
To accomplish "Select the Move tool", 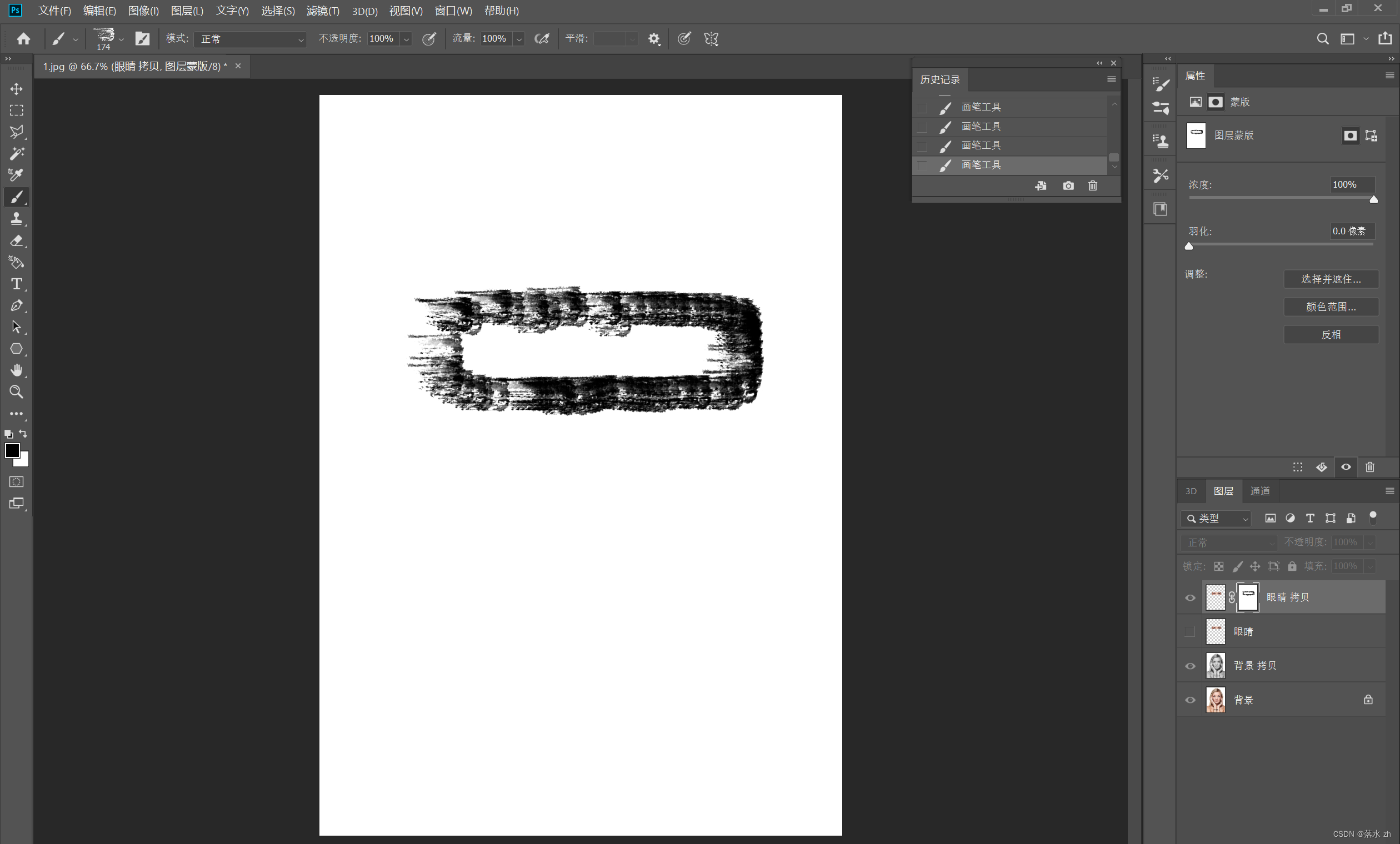I will (17, 89).
